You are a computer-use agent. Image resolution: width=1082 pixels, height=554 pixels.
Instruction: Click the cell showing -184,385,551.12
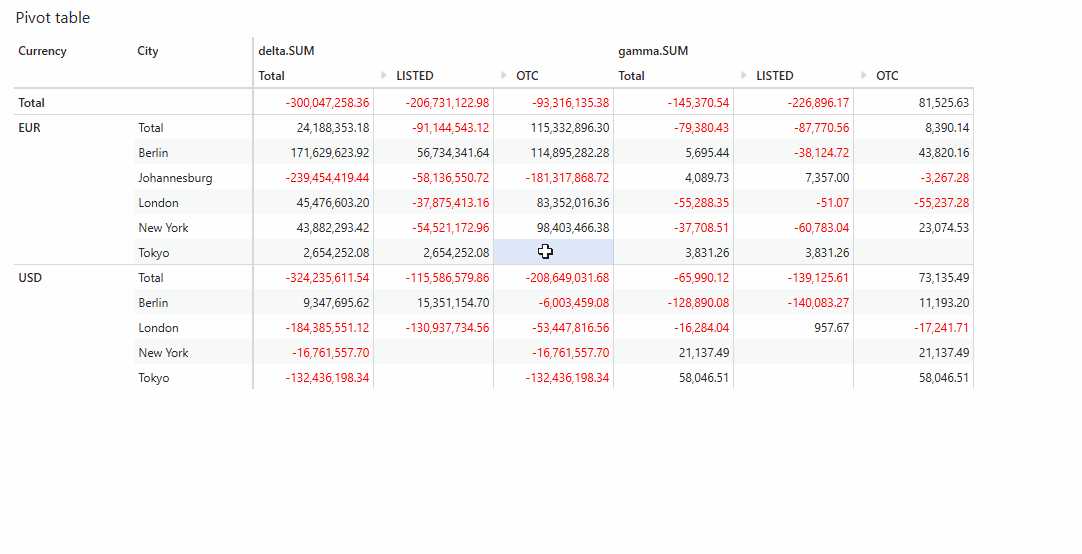click(x=313, y=328)
